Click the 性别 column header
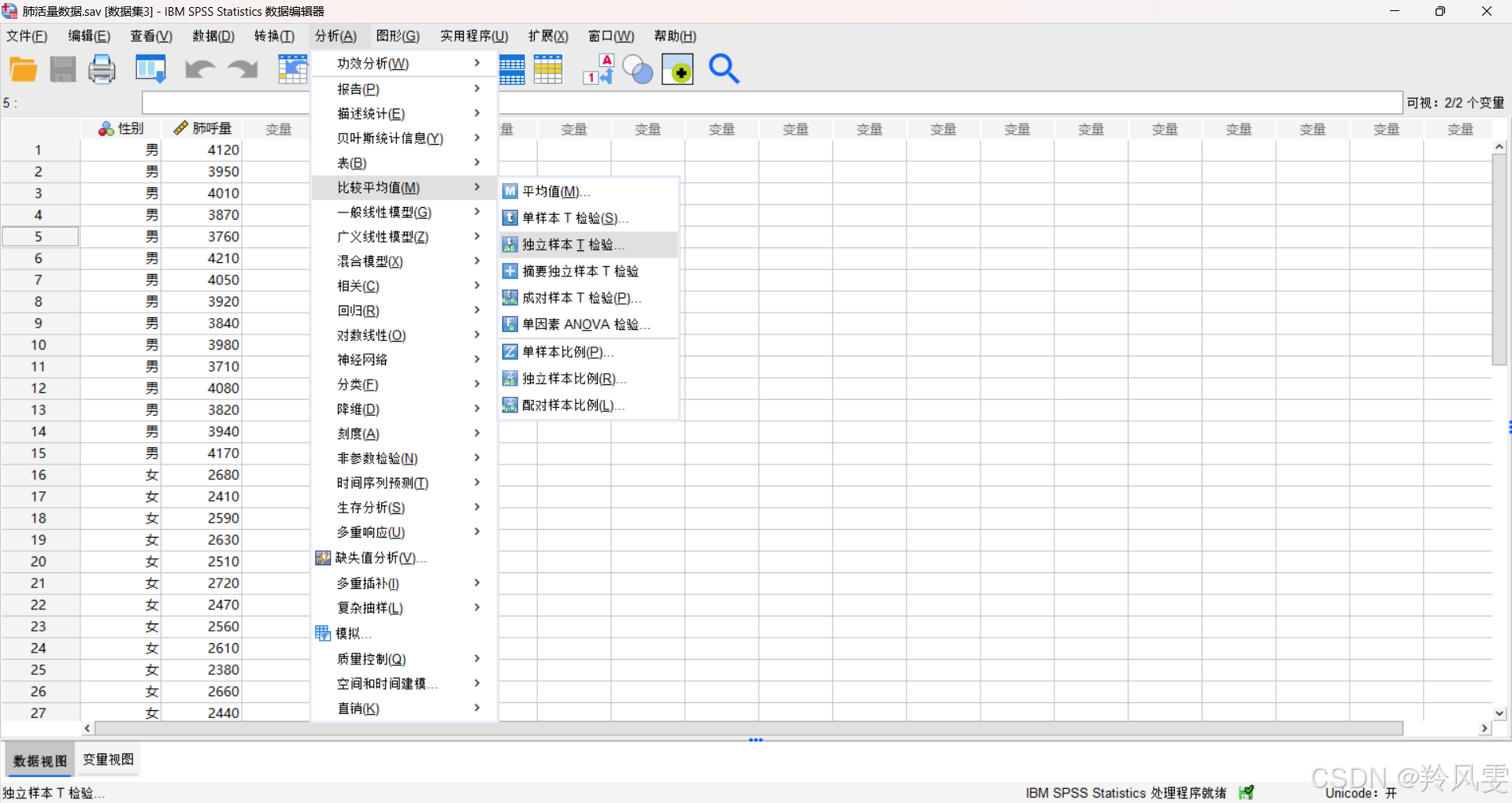 click(x=121, y=128)
